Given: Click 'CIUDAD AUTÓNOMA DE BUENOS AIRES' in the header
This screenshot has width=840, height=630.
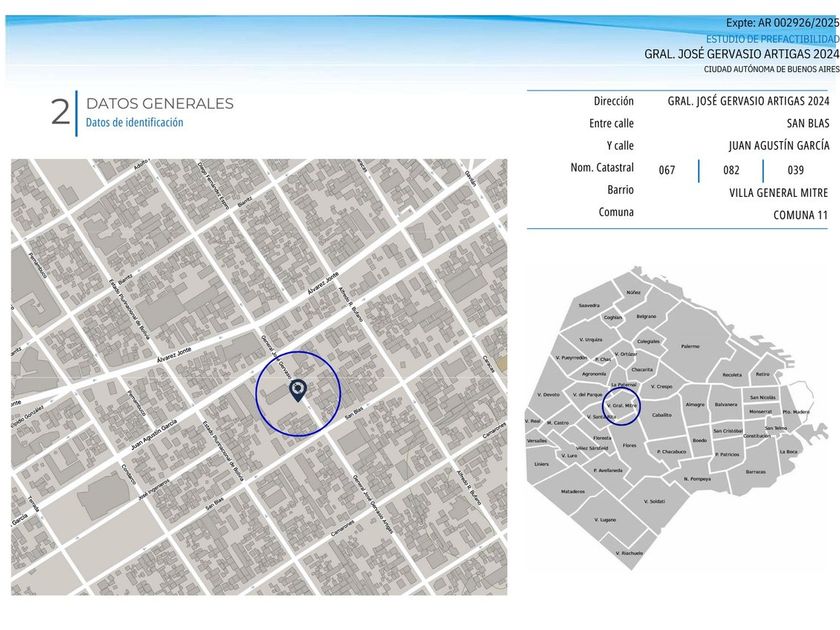Looking at the screenshot, I should click(771, 69).
